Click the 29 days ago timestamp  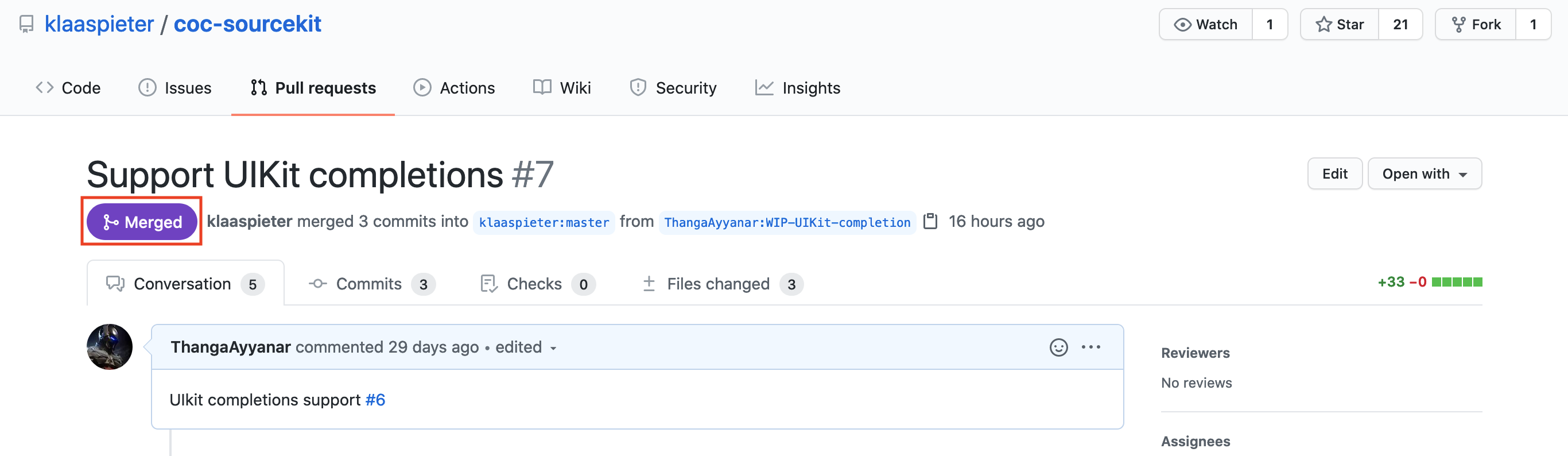coord(433,347)
